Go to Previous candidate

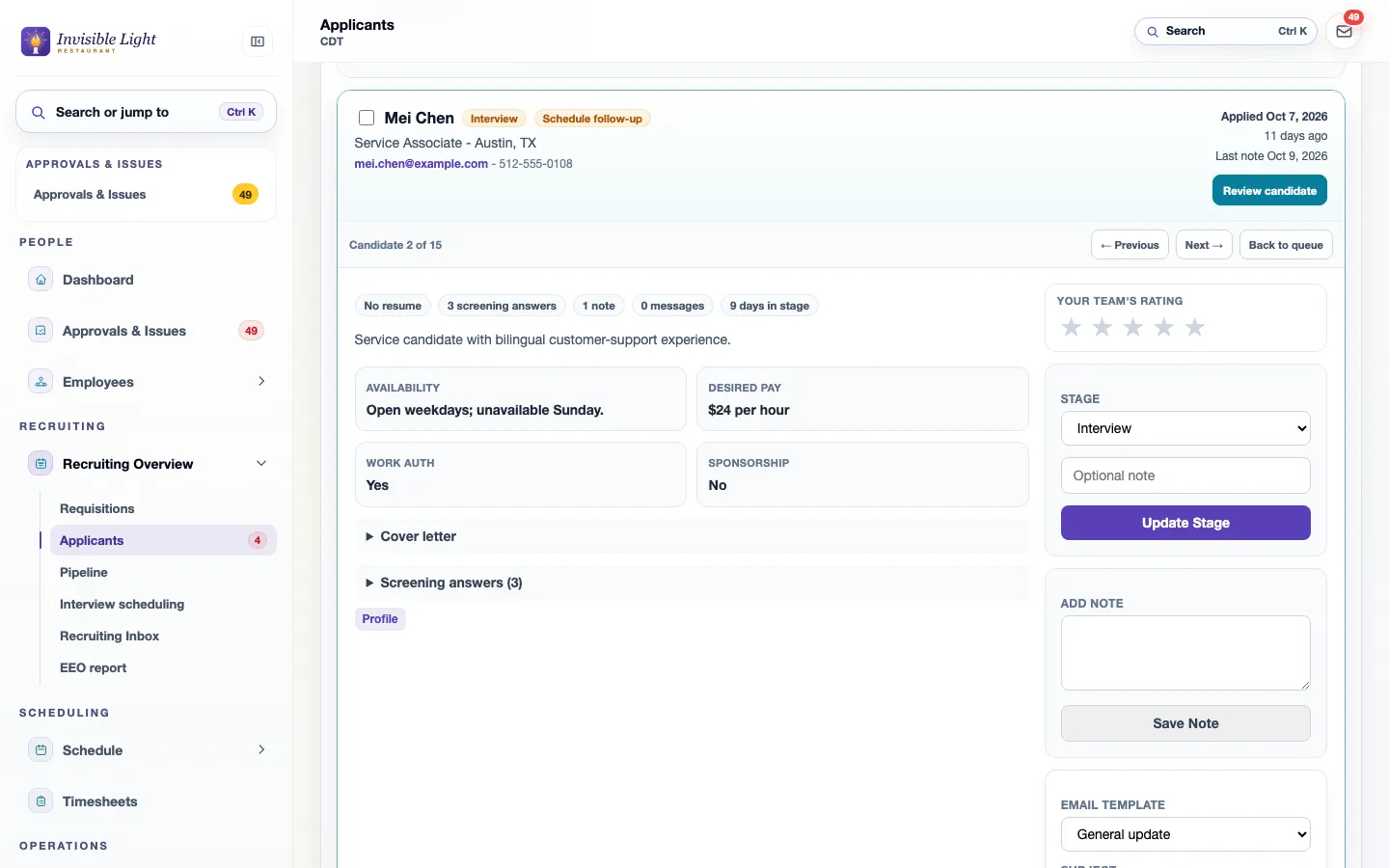[x=1130, y=245]
